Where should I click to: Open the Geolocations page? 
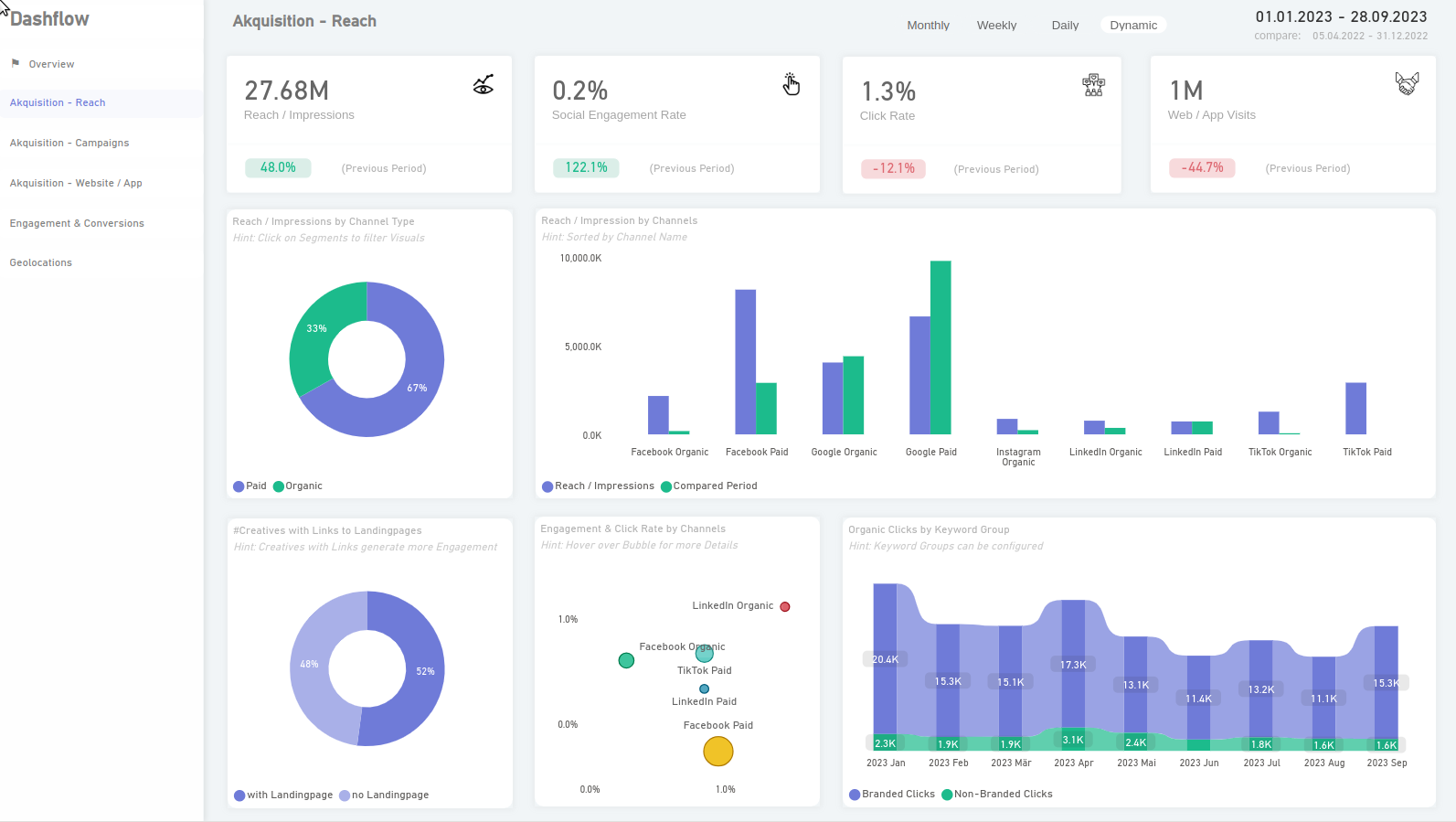point(41,262)
